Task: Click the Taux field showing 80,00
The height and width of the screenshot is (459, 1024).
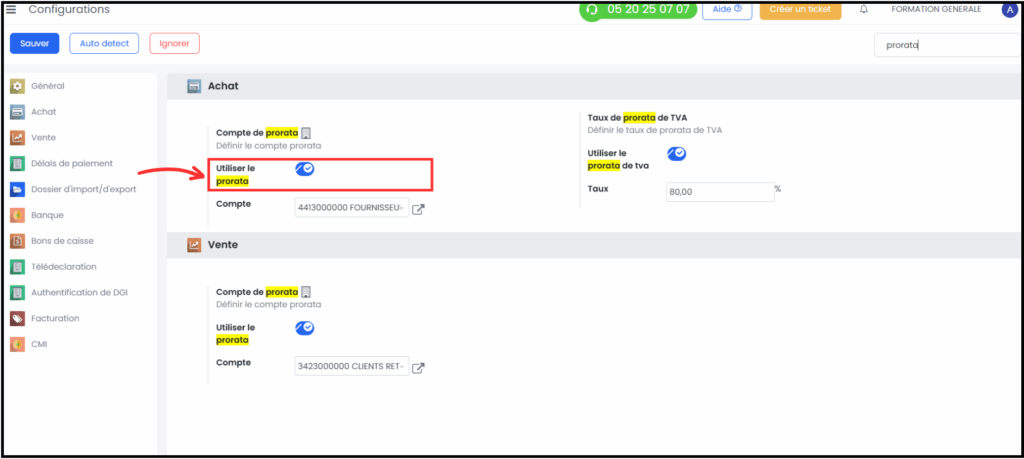Action: click(x=720, y=192)
